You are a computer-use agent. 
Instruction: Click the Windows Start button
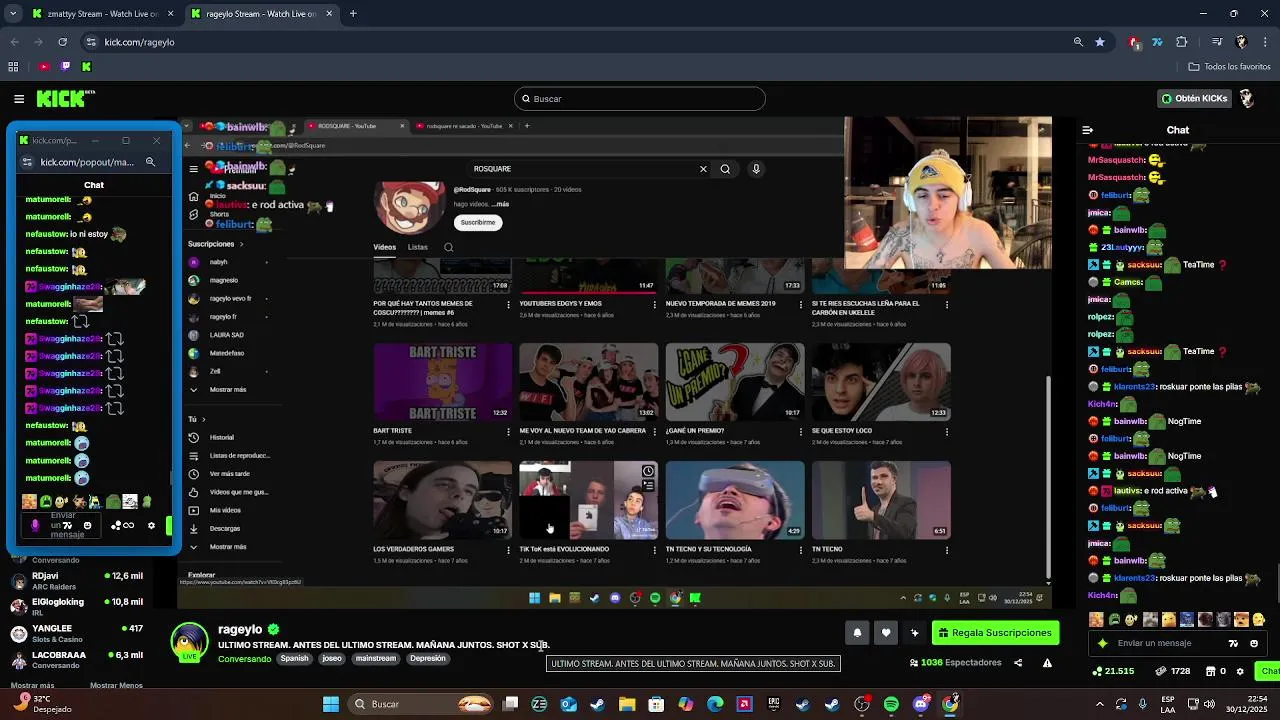pyautogui.click(x=331, y=704)
